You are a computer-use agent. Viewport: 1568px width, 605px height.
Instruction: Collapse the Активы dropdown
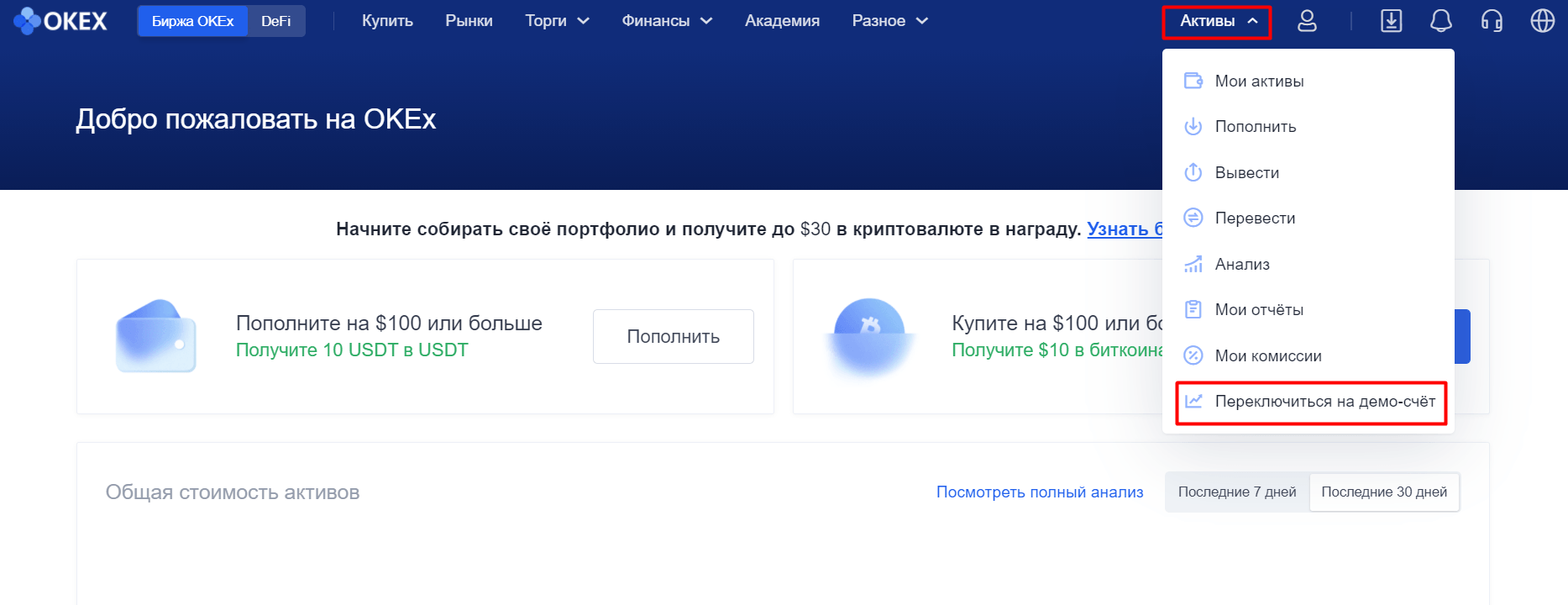point(1217,22)
